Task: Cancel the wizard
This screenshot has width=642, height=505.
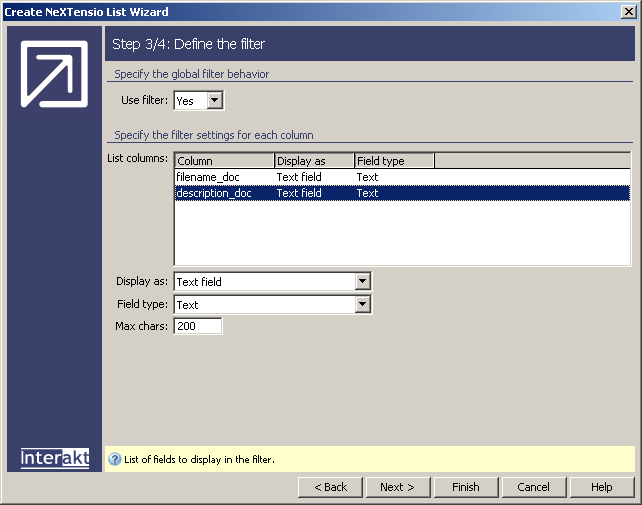Action: tap(533, 487)
